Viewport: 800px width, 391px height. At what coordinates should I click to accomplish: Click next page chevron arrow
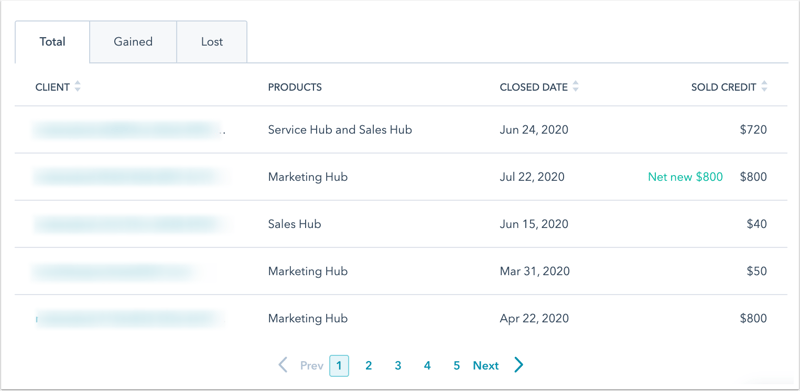pos(518,365)
